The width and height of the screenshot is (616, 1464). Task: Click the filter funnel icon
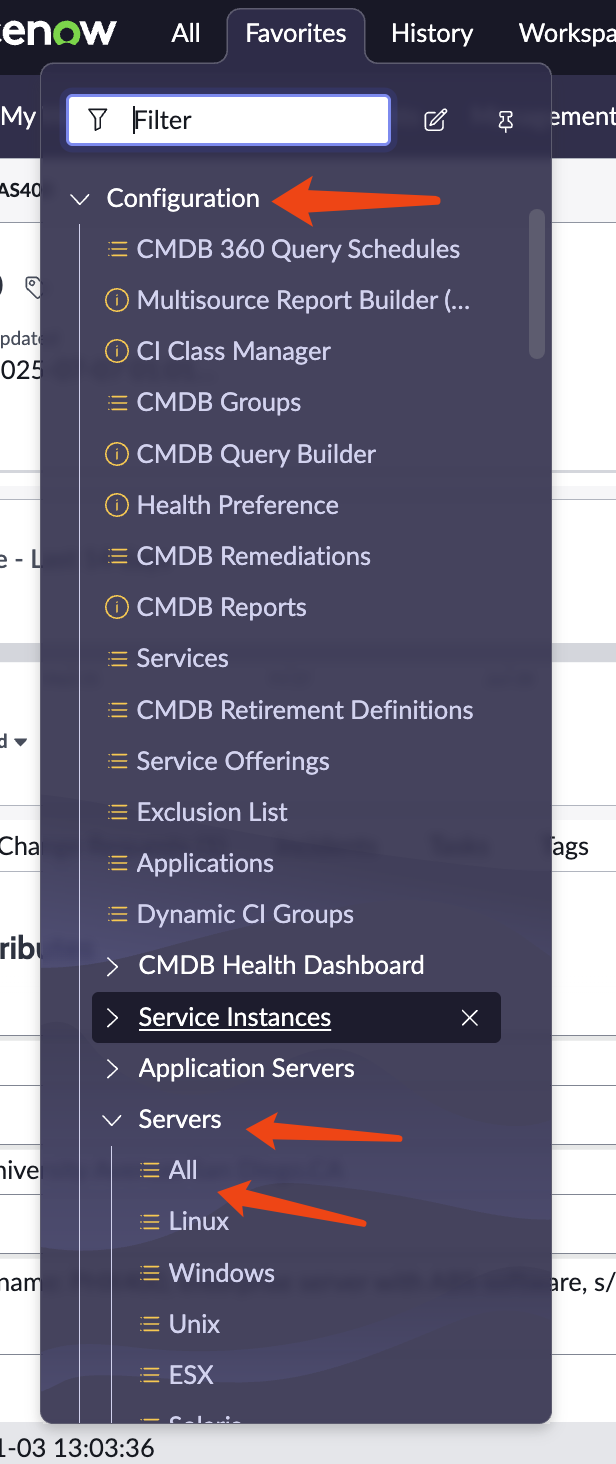tap(97, 121)
